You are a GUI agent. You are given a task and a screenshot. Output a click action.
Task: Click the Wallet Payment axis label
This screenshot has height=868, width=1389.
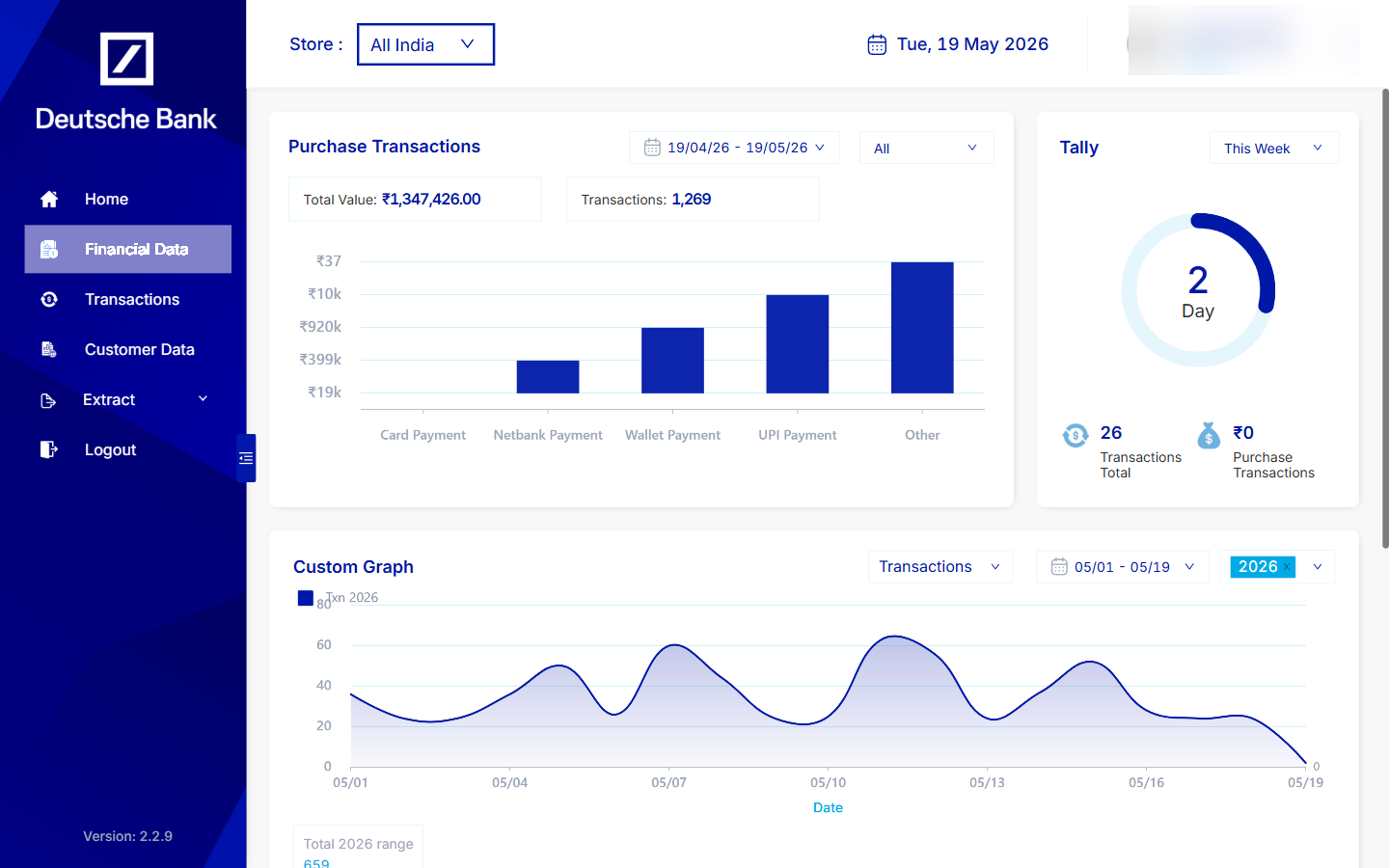click(672, 435)
